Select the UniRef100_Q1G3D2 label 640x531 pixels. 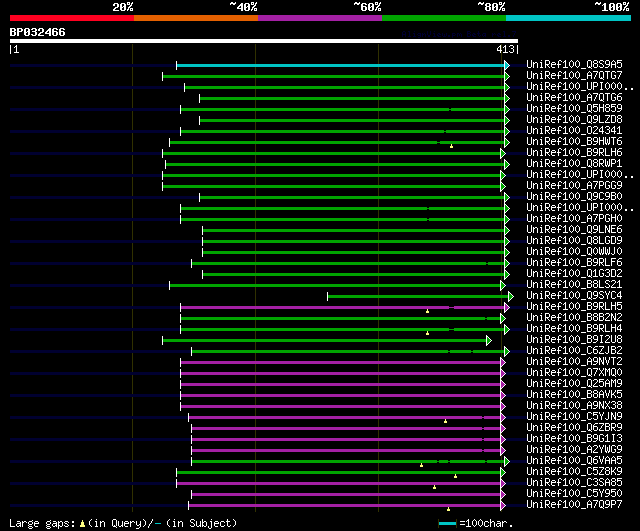574,274
